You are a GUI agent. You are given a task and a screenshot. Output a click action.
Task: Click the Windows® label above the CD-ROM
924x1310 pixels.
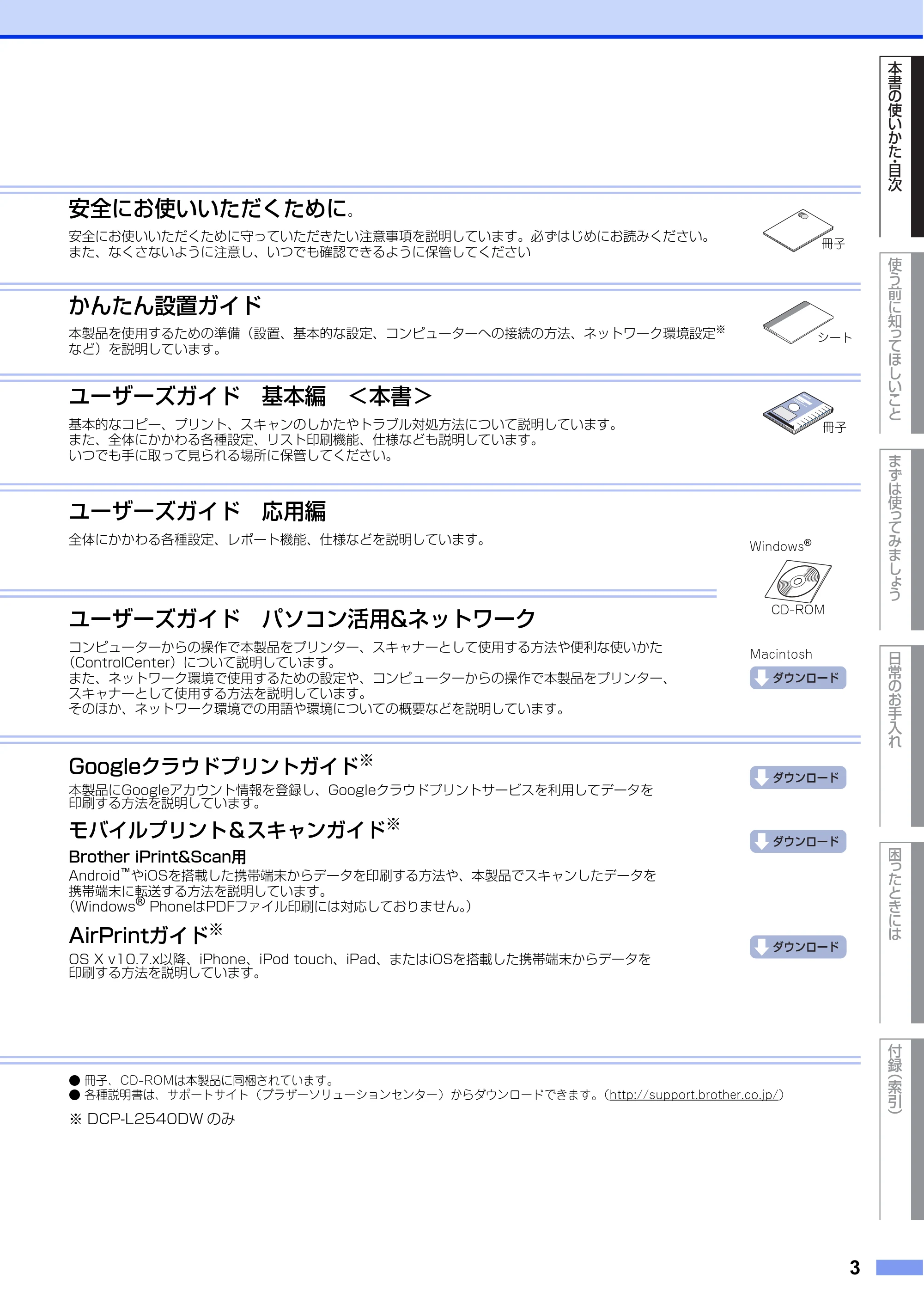click(x=780, y=545)
